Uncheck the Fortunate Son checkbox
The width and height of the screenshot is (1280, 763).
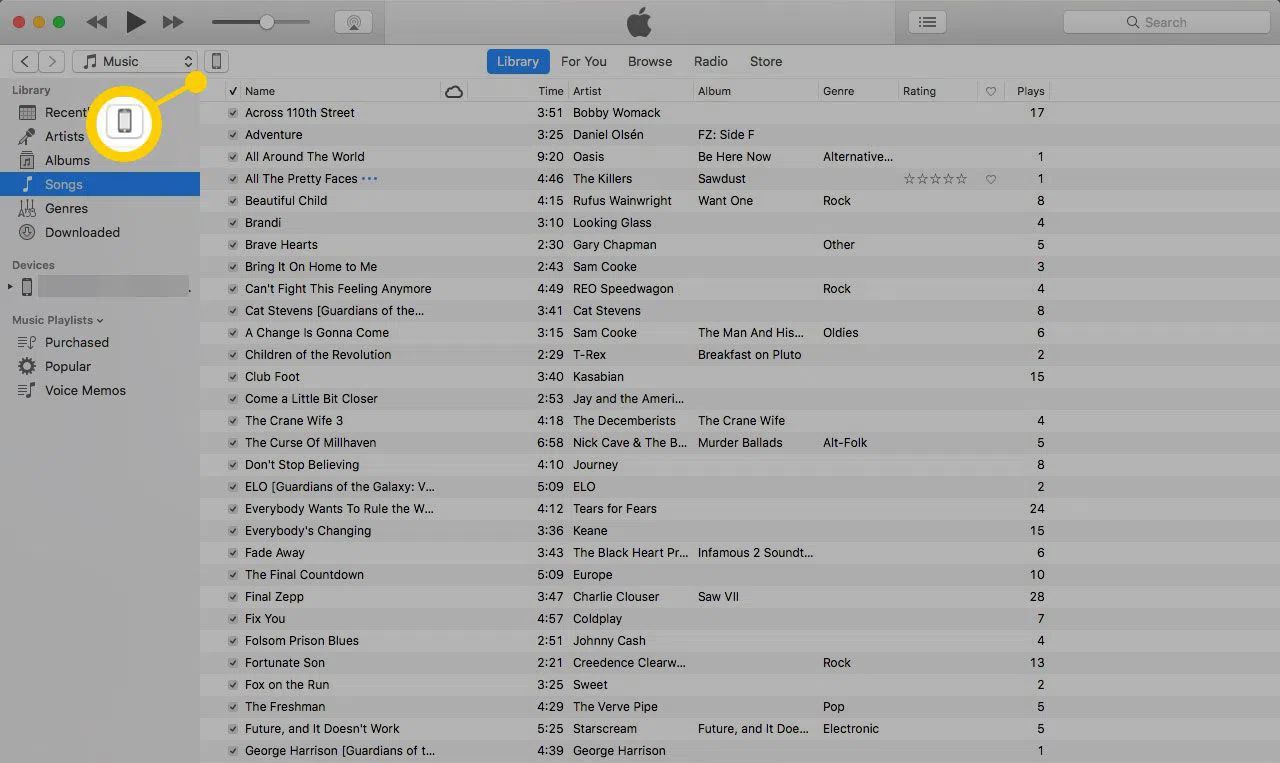tap(232, 663)
